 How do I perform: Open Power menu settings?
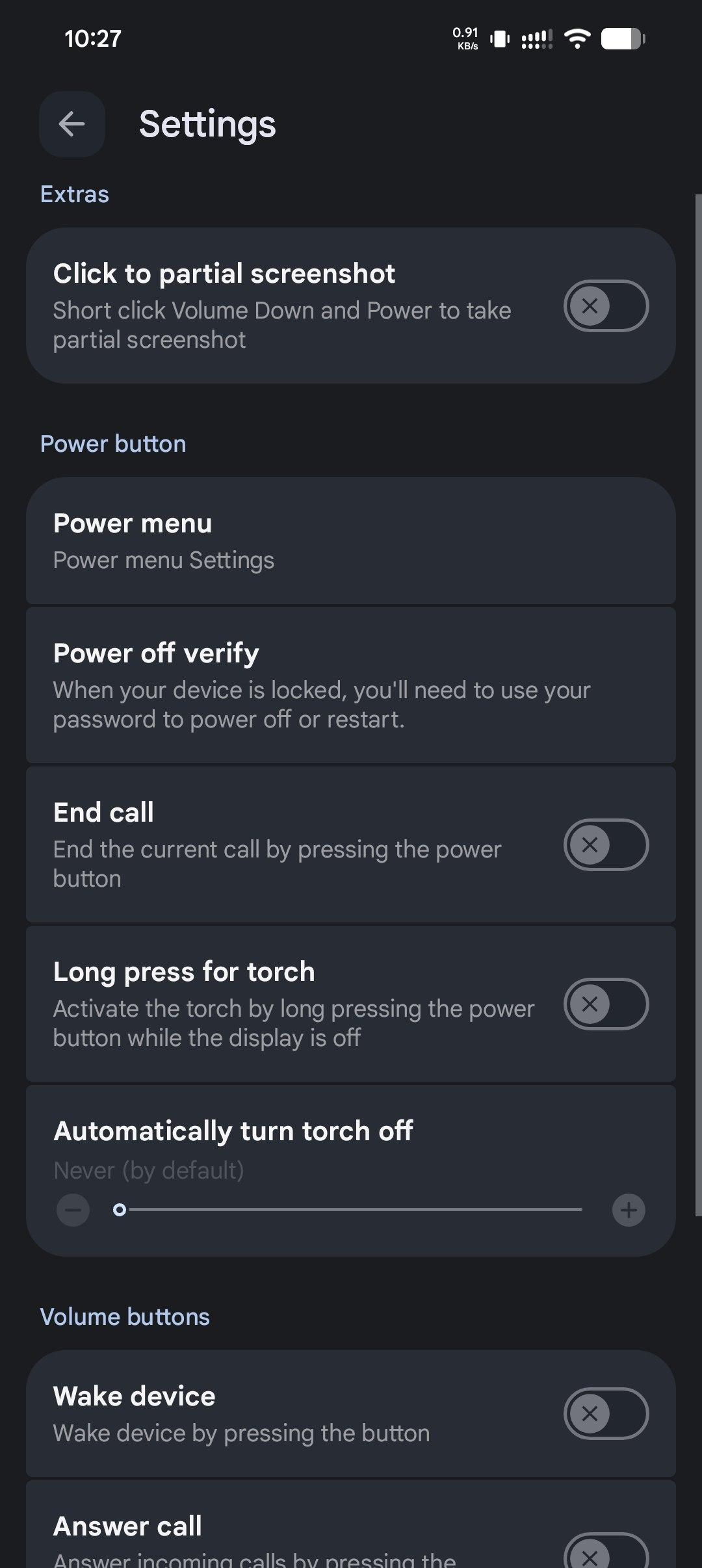pyautogui.click(x=351, y=541)
